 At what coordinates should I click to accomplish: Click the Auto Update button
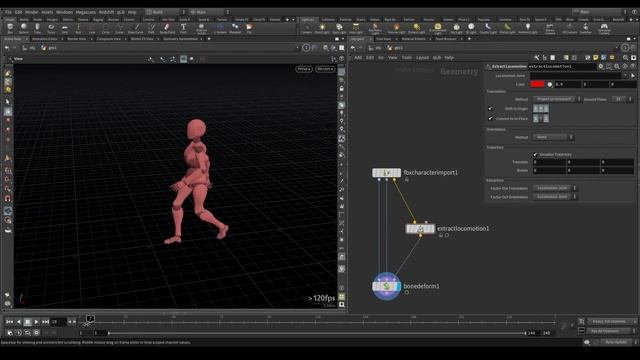pos(616,342)
